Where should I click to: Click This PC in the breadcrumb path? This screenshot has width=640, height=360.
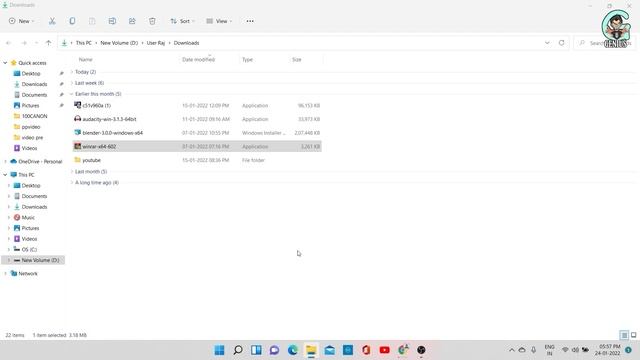click(84, 43)
